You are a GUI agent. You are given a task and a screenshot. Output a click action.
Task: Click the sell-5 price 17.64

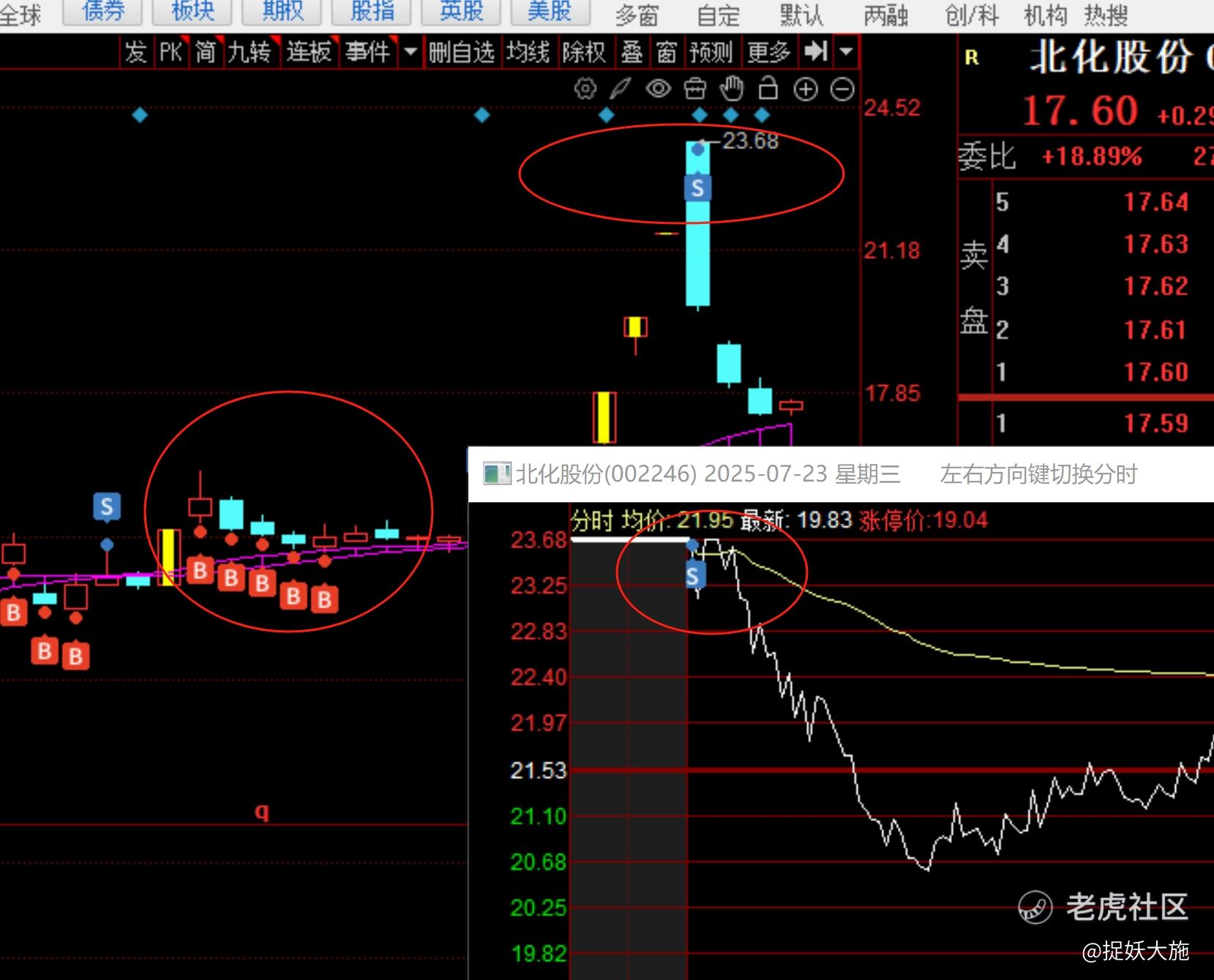click(1155, 203)
